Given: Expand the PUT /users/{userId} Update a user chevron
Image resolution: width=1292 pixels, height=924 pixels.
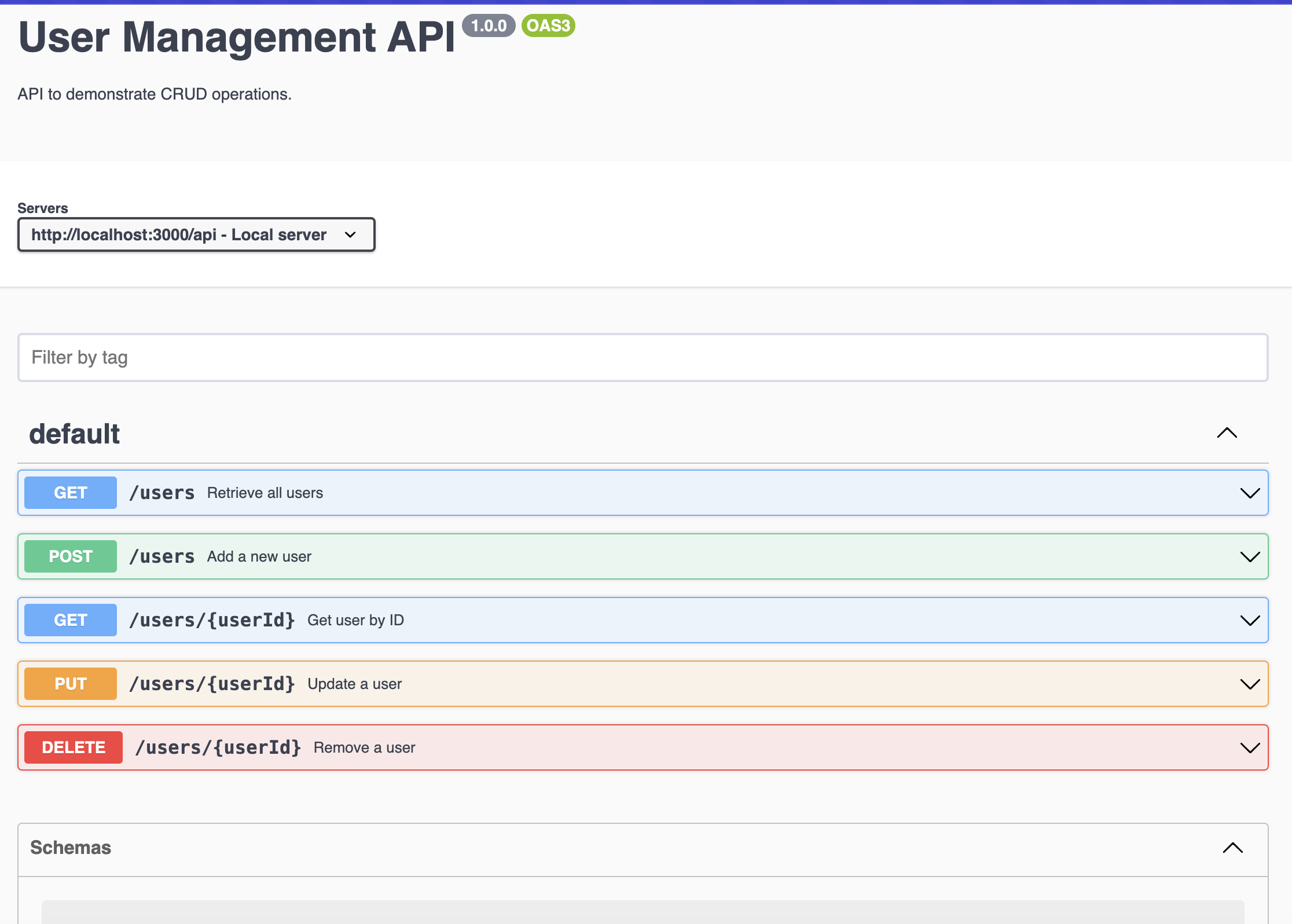Looking at the screenshot, I should pyautogui.click(x=1250, y=684).
